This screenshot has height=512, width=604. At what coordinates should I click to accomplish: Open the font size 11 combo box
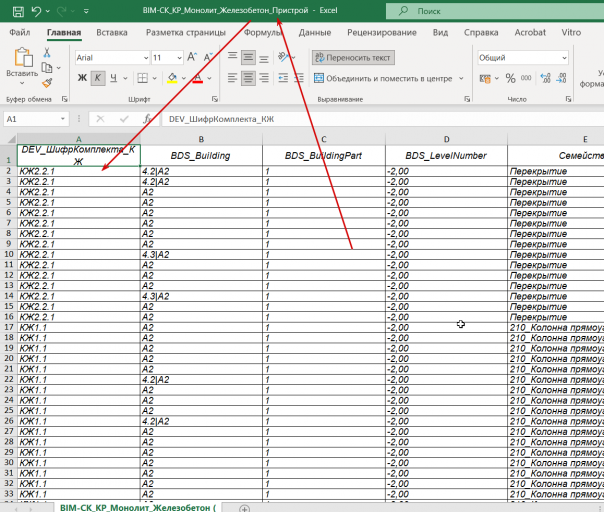pos(167,58)
